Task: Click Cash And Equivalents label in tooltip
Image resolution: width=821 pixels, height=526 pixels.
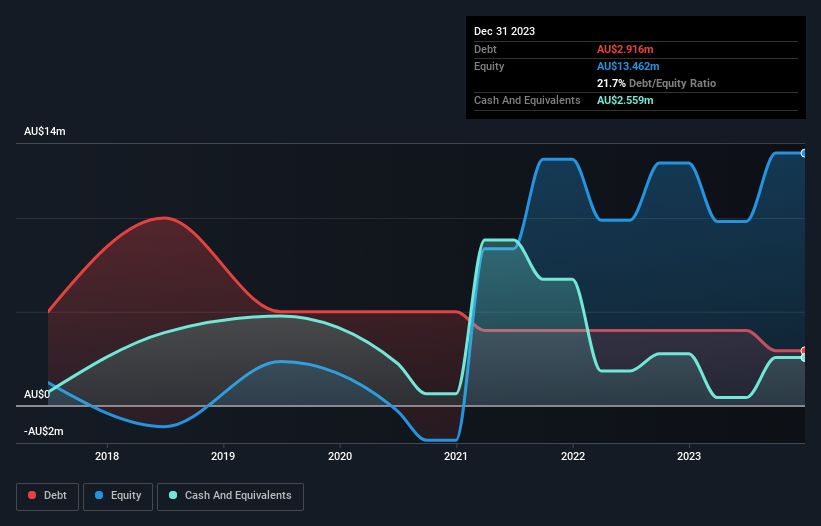Action: pos(527,100)
